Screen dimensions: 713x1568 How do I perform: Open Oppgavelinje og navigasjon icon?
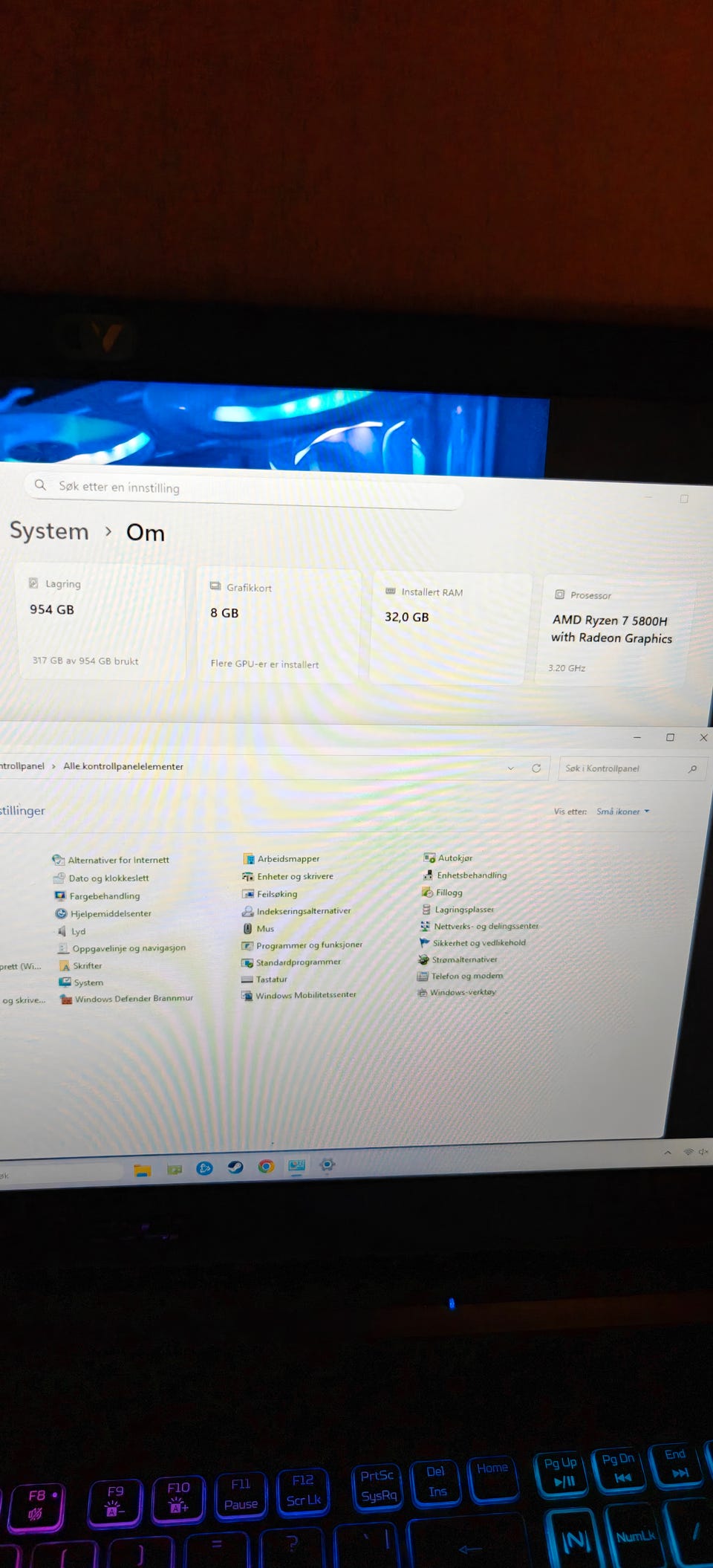[63, 948]
